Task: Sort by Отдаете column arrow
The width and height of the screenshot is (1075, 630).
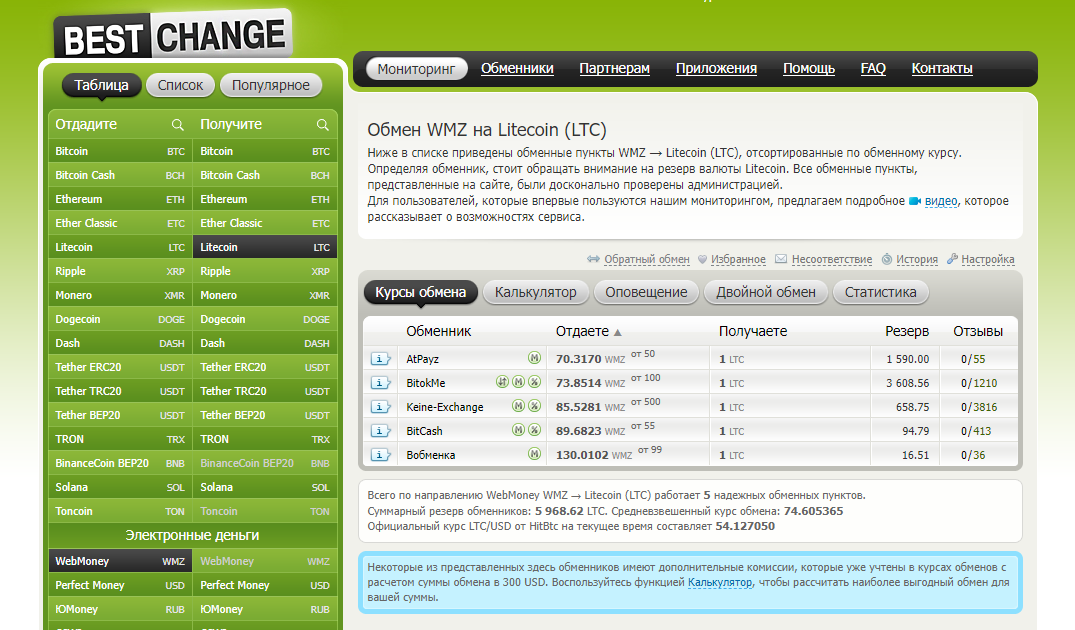Action: 618,332
